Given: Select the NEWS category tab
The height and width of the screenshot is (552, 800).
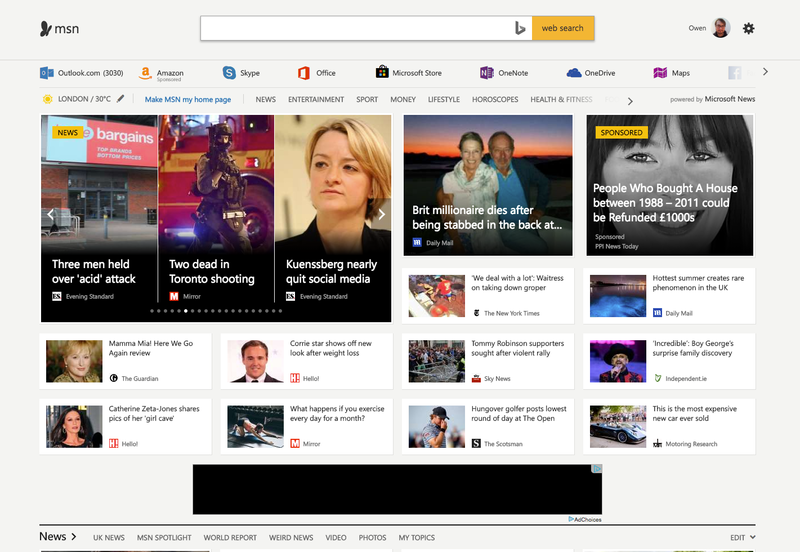Looking at the screenshot, I should click(x=265, y=99).
